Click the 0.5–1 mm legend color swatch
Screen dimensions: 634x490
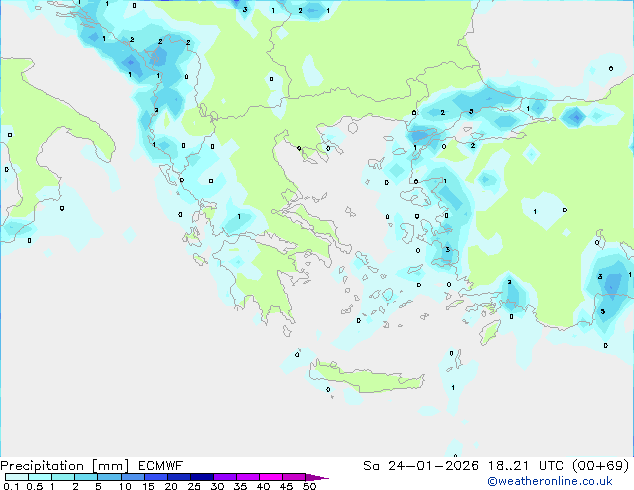pyautogui.click(x=40, y=477)
